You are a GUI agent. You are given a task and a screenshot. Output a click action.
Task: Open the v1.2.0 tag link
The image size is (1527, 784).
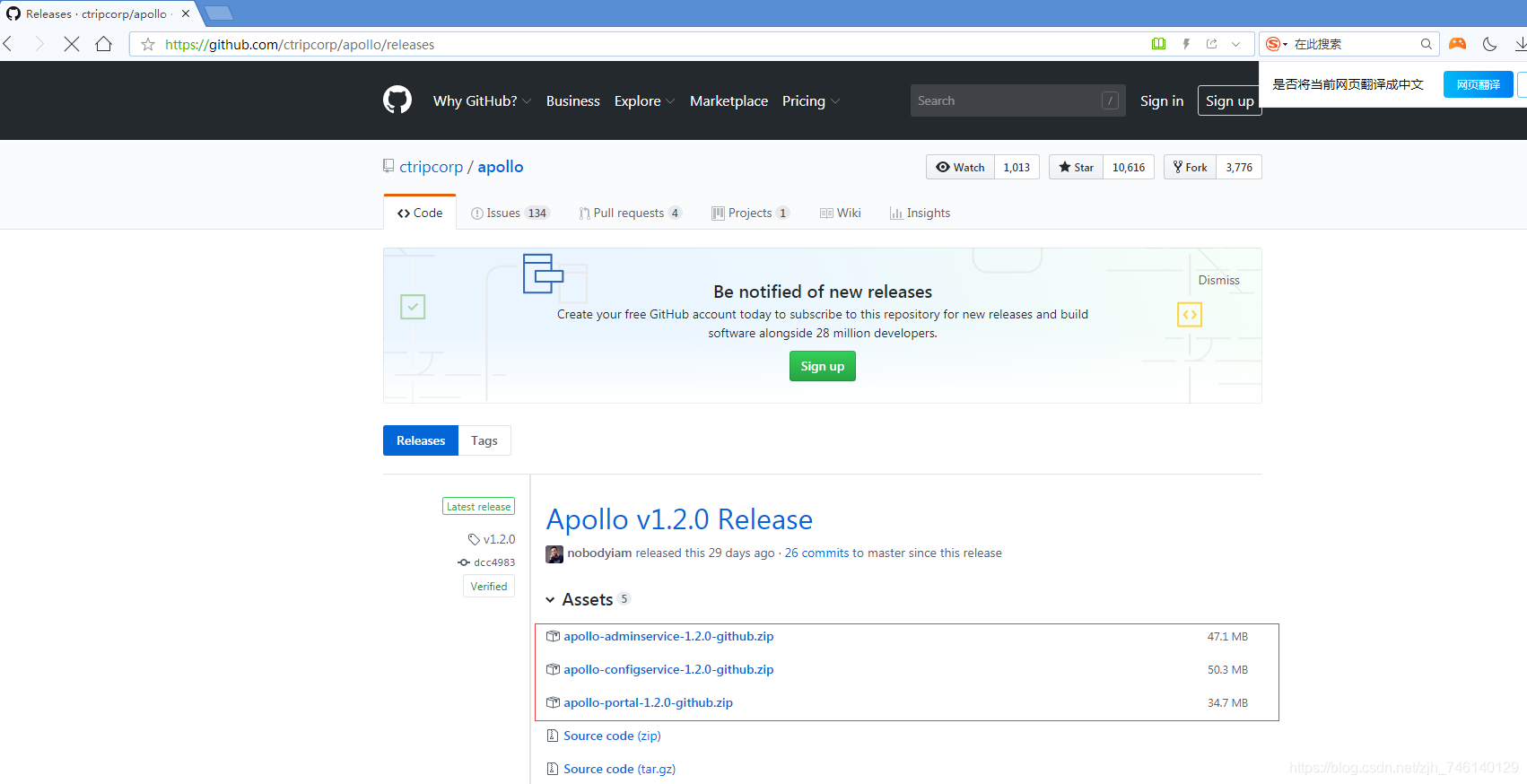[492, 539]
